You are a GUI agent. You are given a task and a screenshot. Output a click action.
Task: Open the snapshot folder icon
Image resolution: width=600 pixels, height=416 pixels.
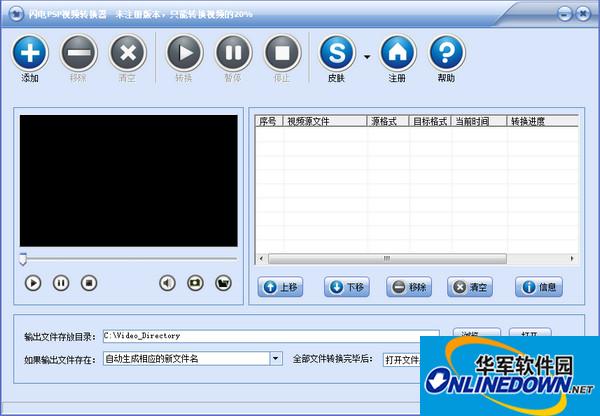click(223, 283)
